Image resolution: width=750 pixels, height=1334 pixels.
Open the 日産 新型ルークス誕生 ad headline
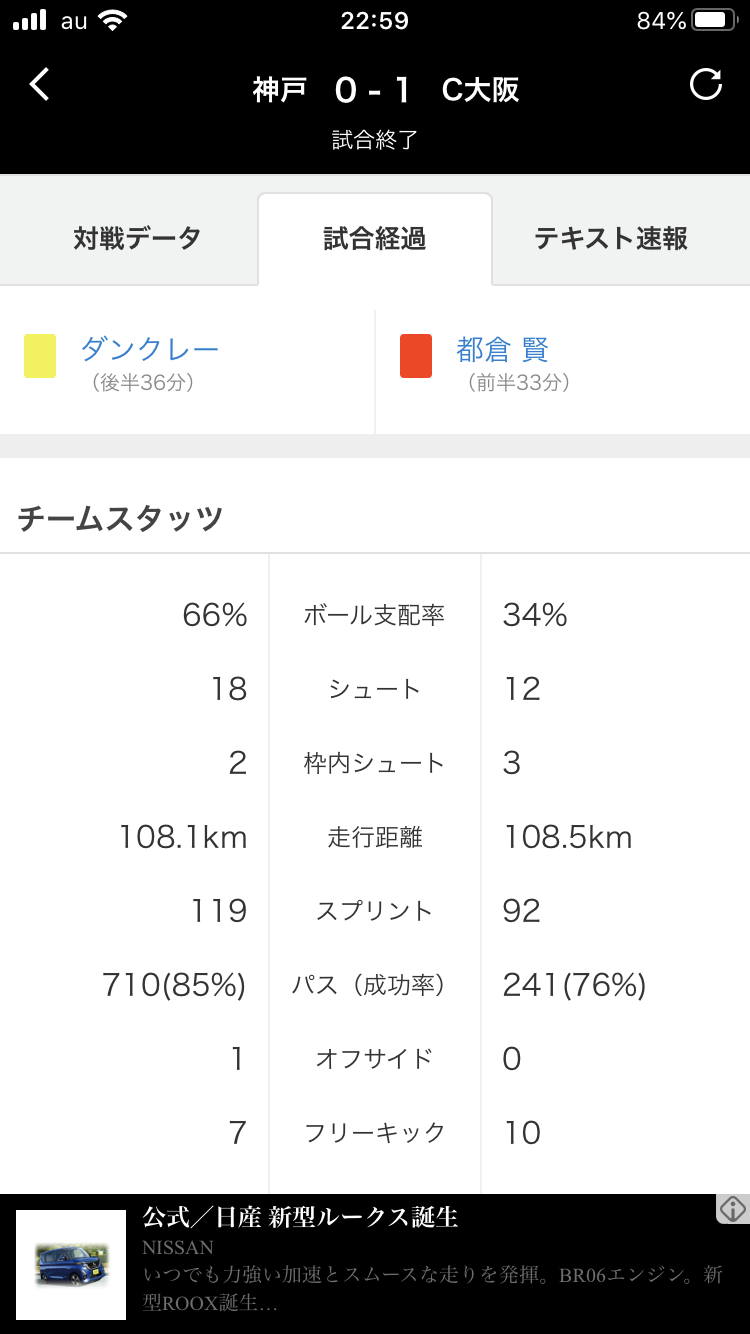pyautogui.click(x=300, y=1217)
